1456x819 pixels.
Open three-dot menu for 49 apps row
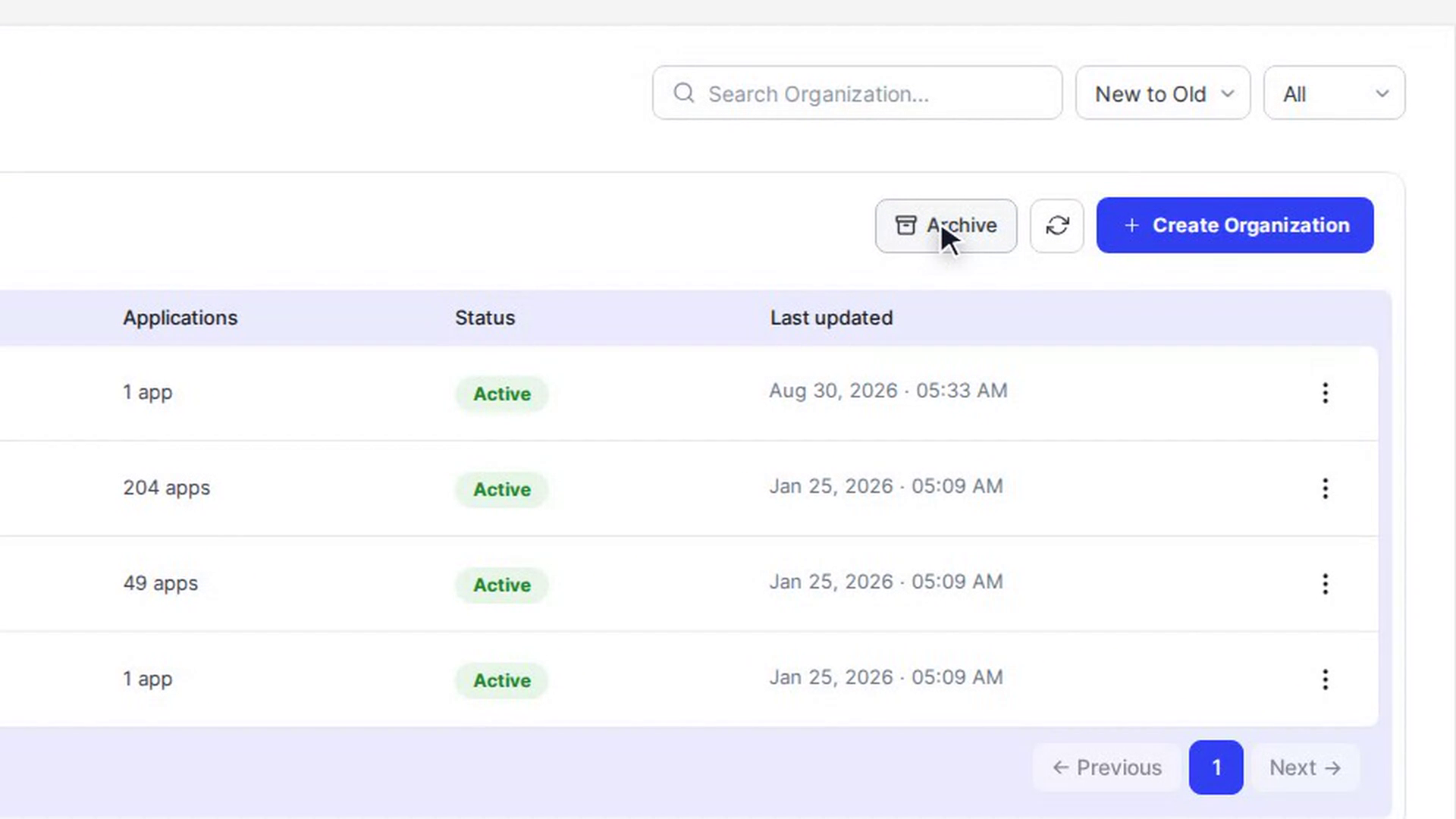pos(1325,584)
